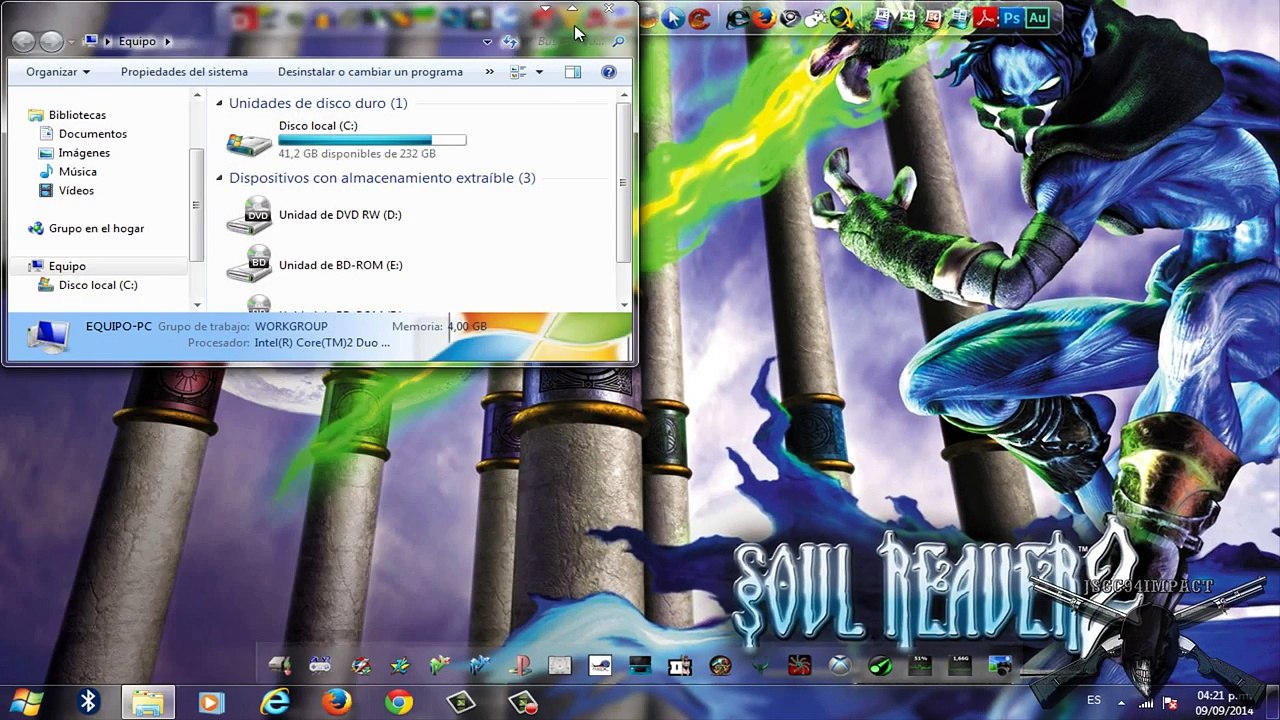Open the Organizar dropdown menu
This screenshot has height=720, width=1280.
pos(58,72)
